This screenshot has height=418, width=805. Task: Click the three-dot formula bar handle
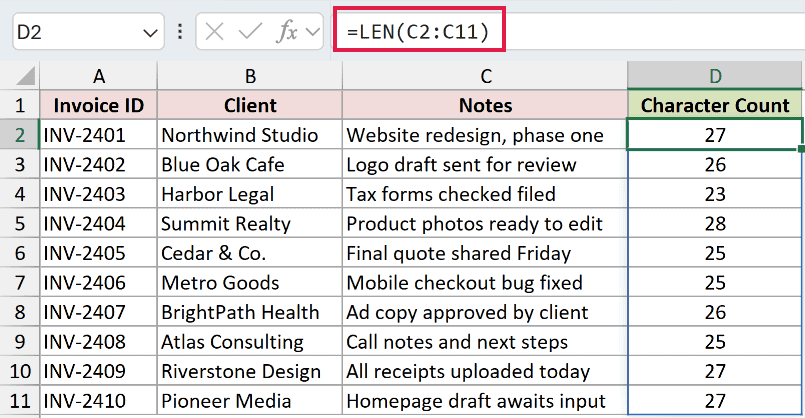180,32
